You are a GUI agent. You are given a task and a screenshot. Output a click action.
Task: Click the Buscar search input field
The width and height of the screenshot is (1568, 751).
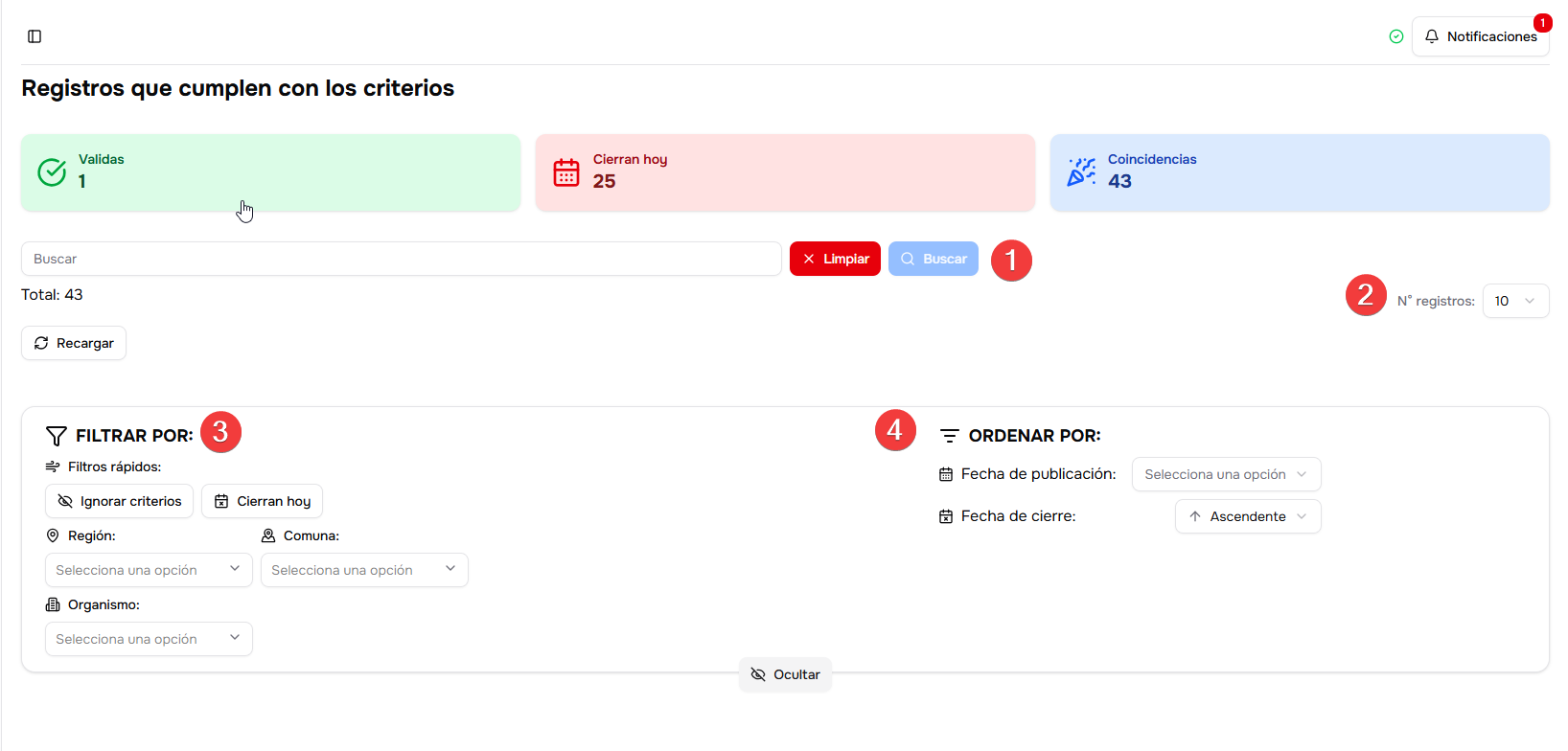[401, 259]
